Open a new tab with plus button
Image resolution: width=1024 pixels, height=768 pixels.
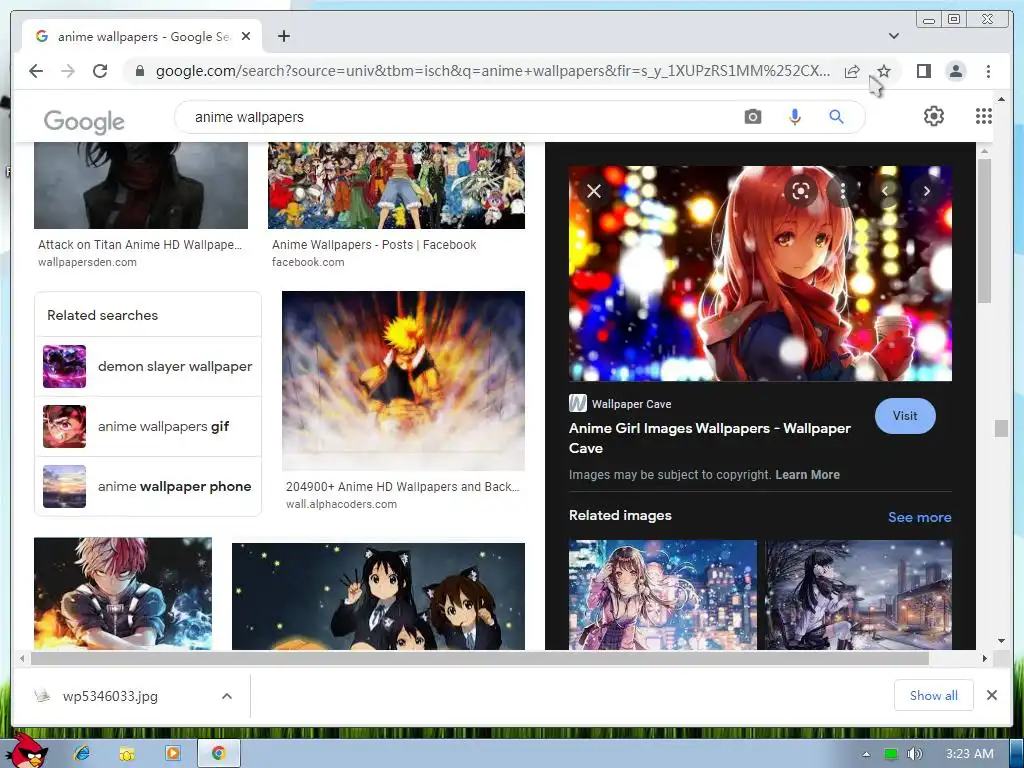tap(283, 36)
